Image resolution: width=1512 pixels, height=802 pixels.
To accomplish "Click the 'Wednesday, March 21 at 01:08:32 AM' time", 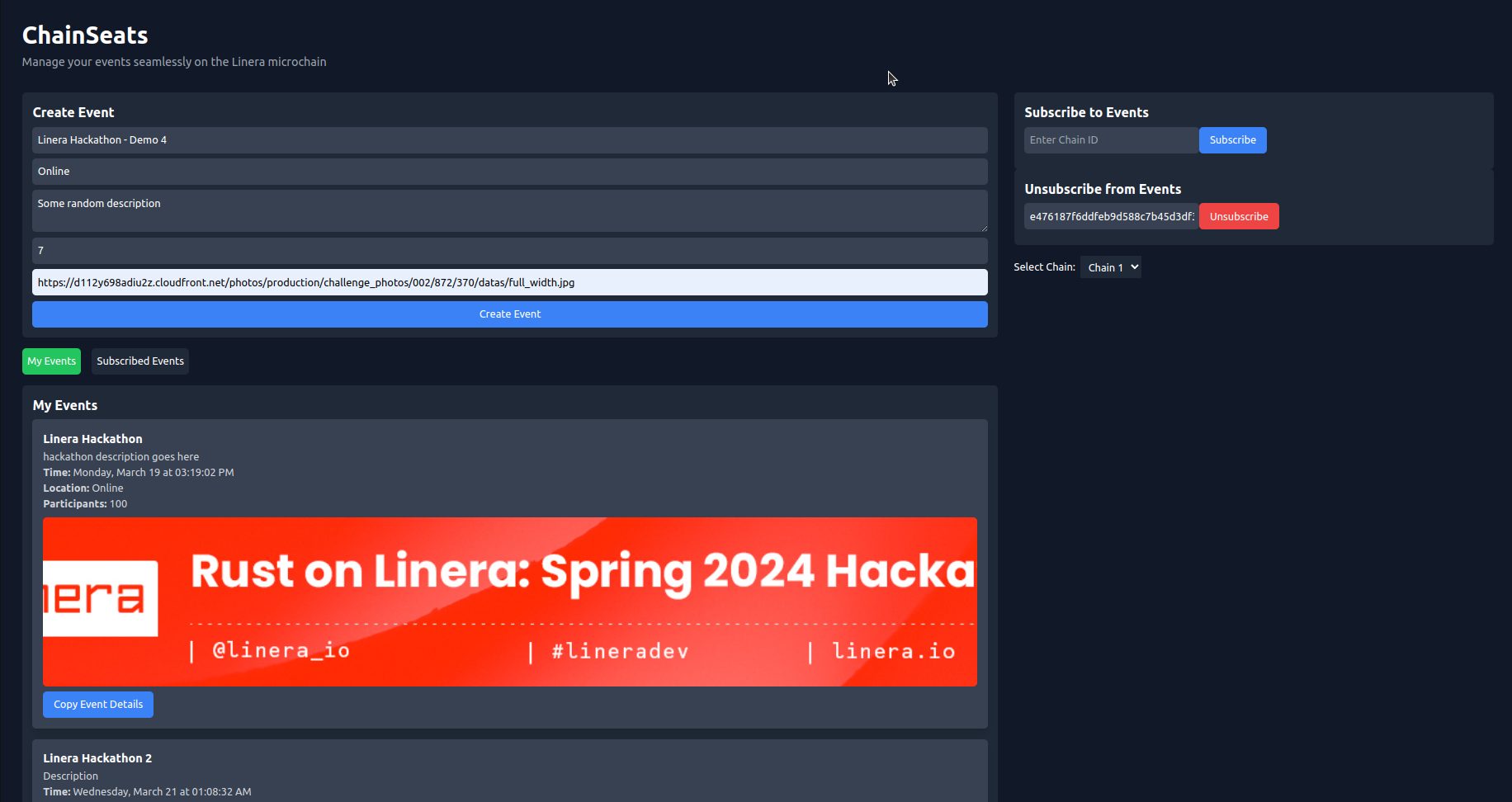I will coord(162,792).
